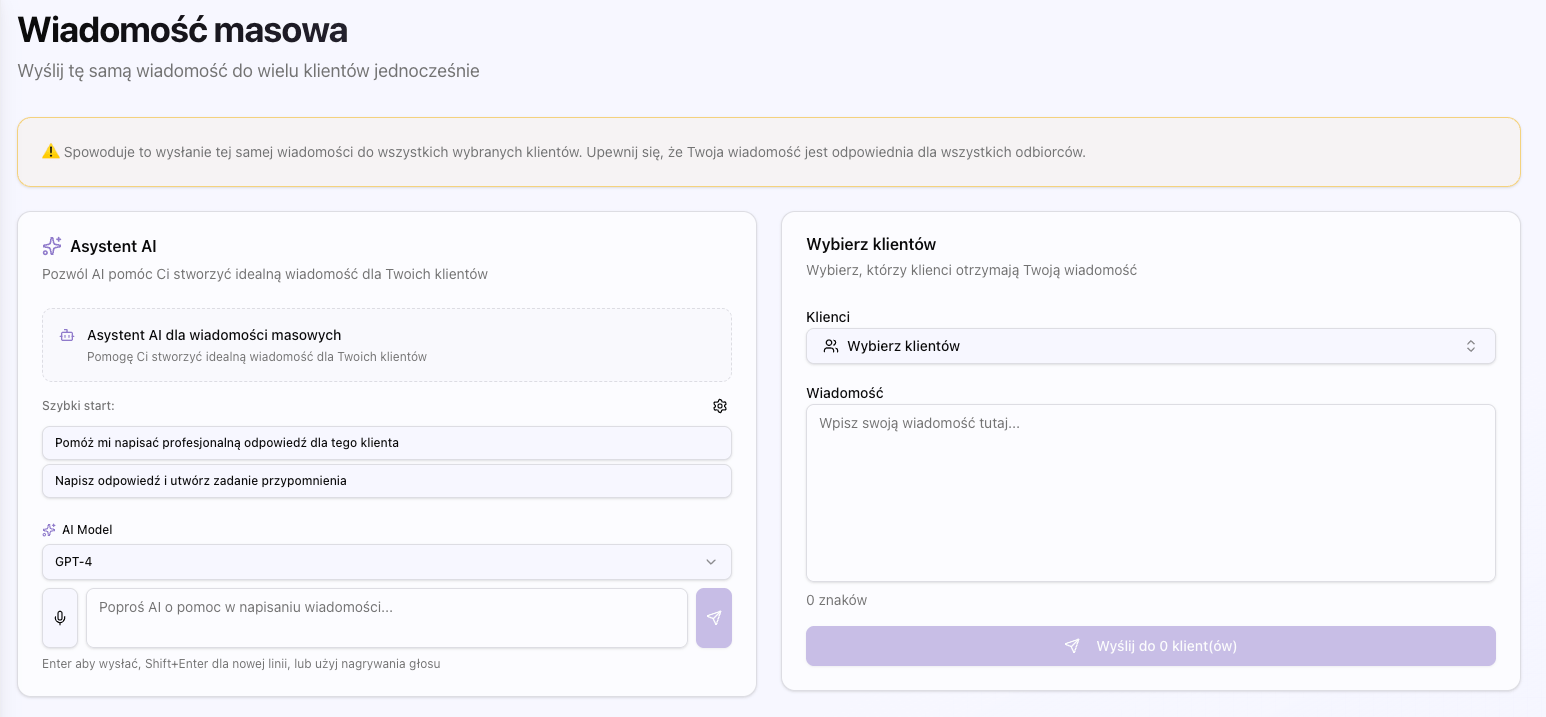Open the GPT-4 model dropdown
1546x717 pixels.
tap(386, 562)
